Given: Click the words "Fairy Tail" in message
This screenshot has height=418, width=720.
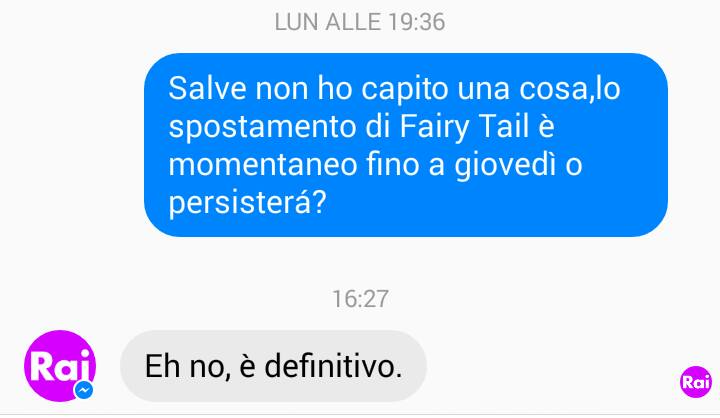Looking at the screenshot, I should 464,126.
